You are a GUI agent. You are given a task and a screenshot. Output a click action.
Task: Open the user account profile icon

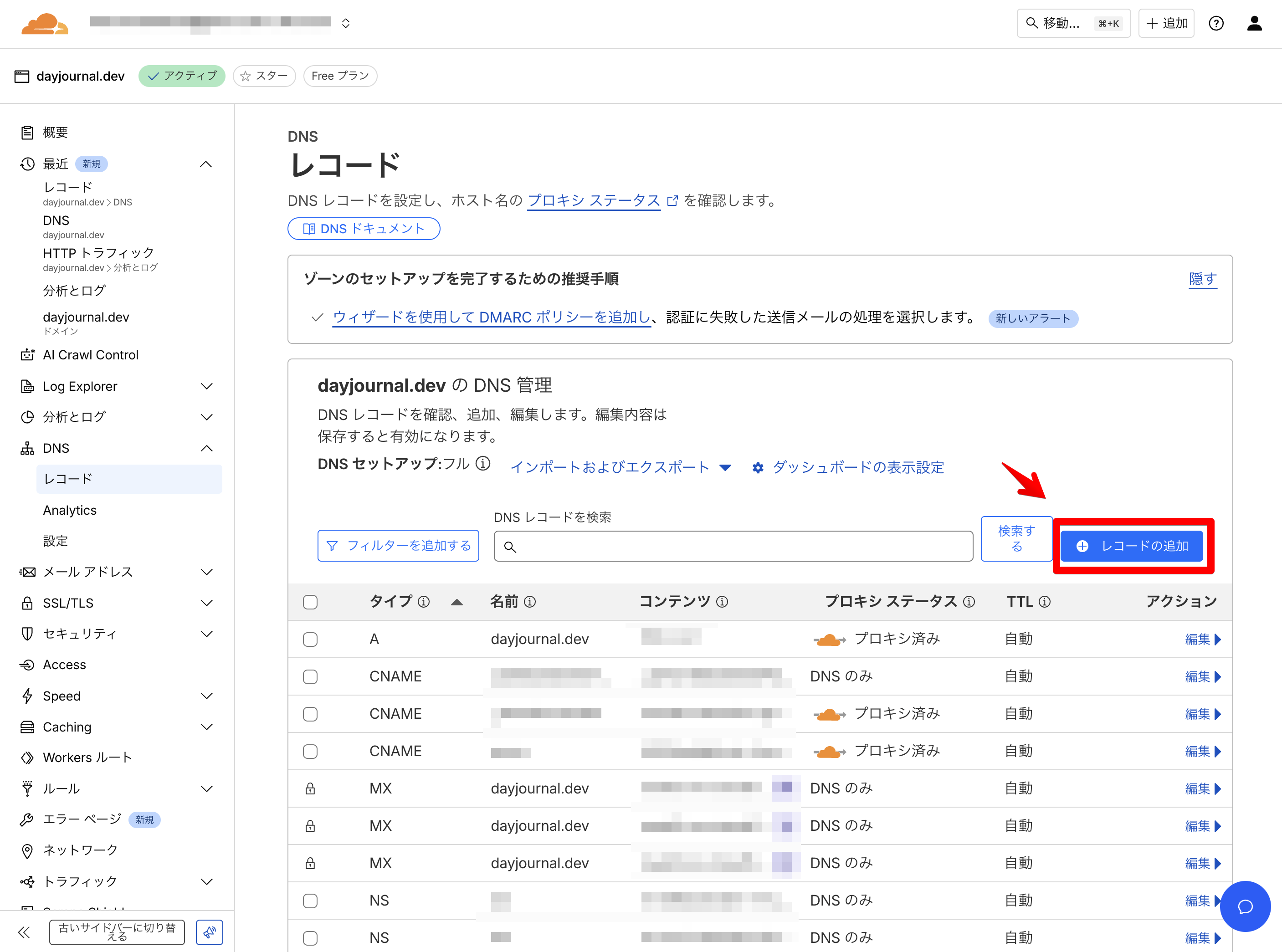pyautogui.click(x=1254, y=24)
